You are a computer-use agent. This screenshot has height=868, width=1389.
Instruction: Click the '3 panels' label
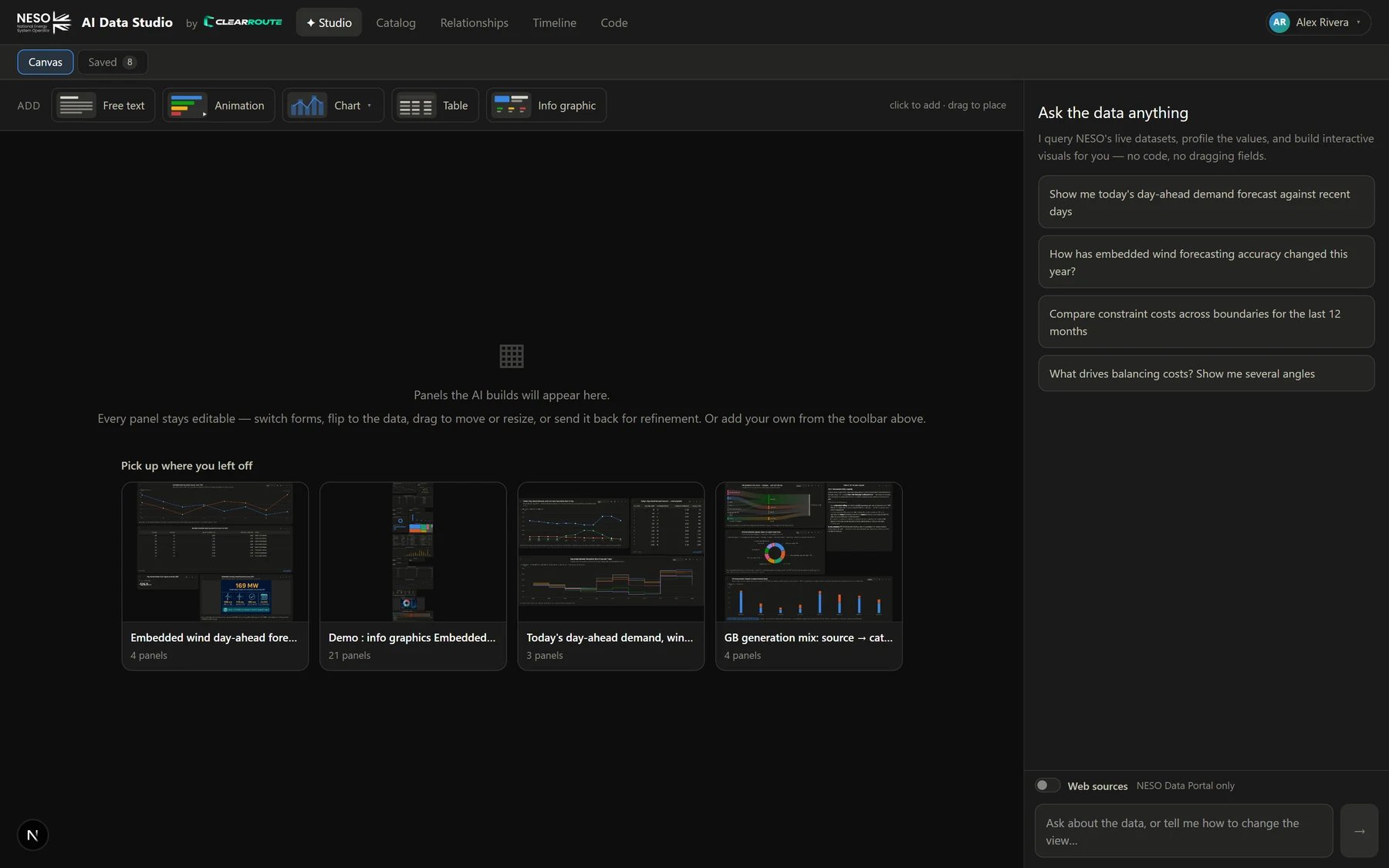pos(545,655)
